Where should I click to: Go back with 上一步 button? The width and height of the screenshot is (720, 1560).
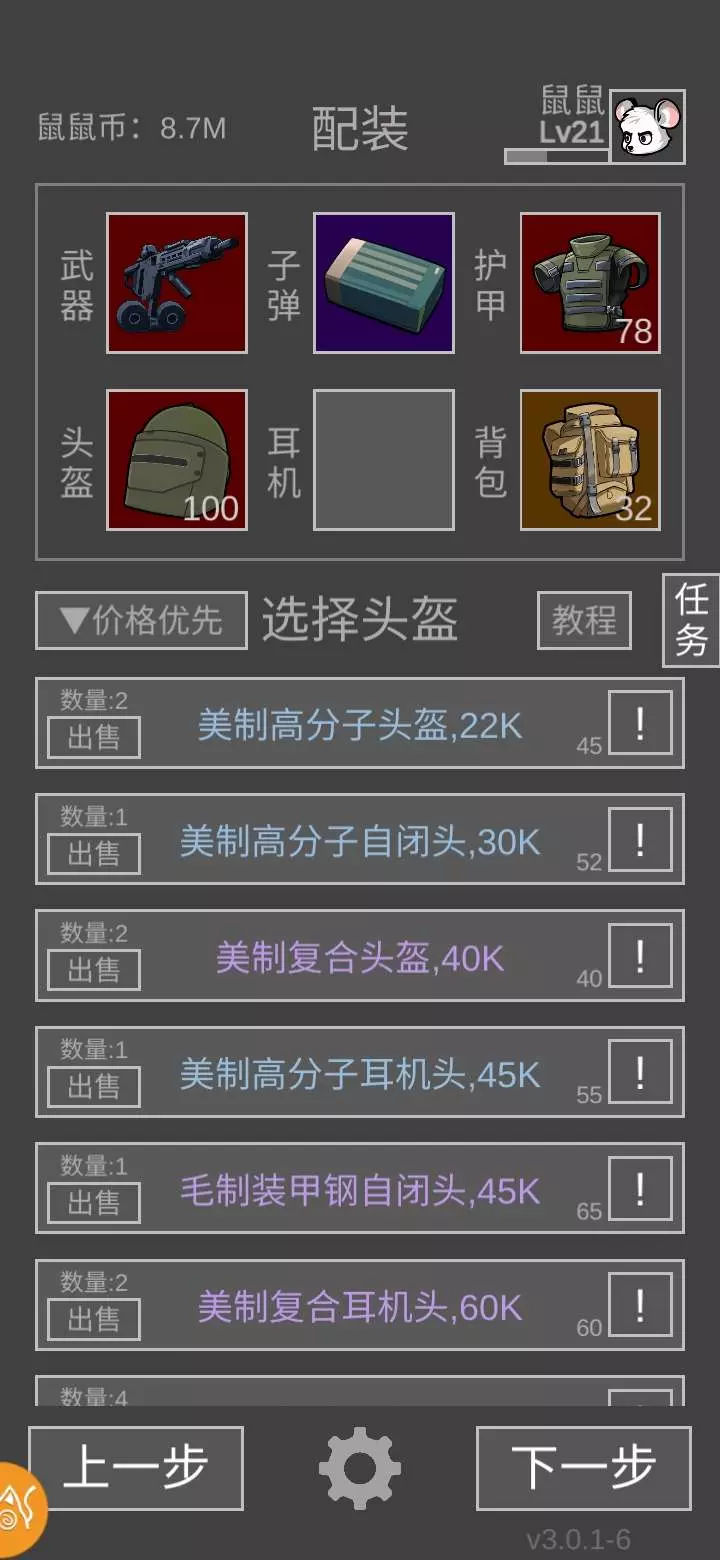click(x=136, y=1468)
